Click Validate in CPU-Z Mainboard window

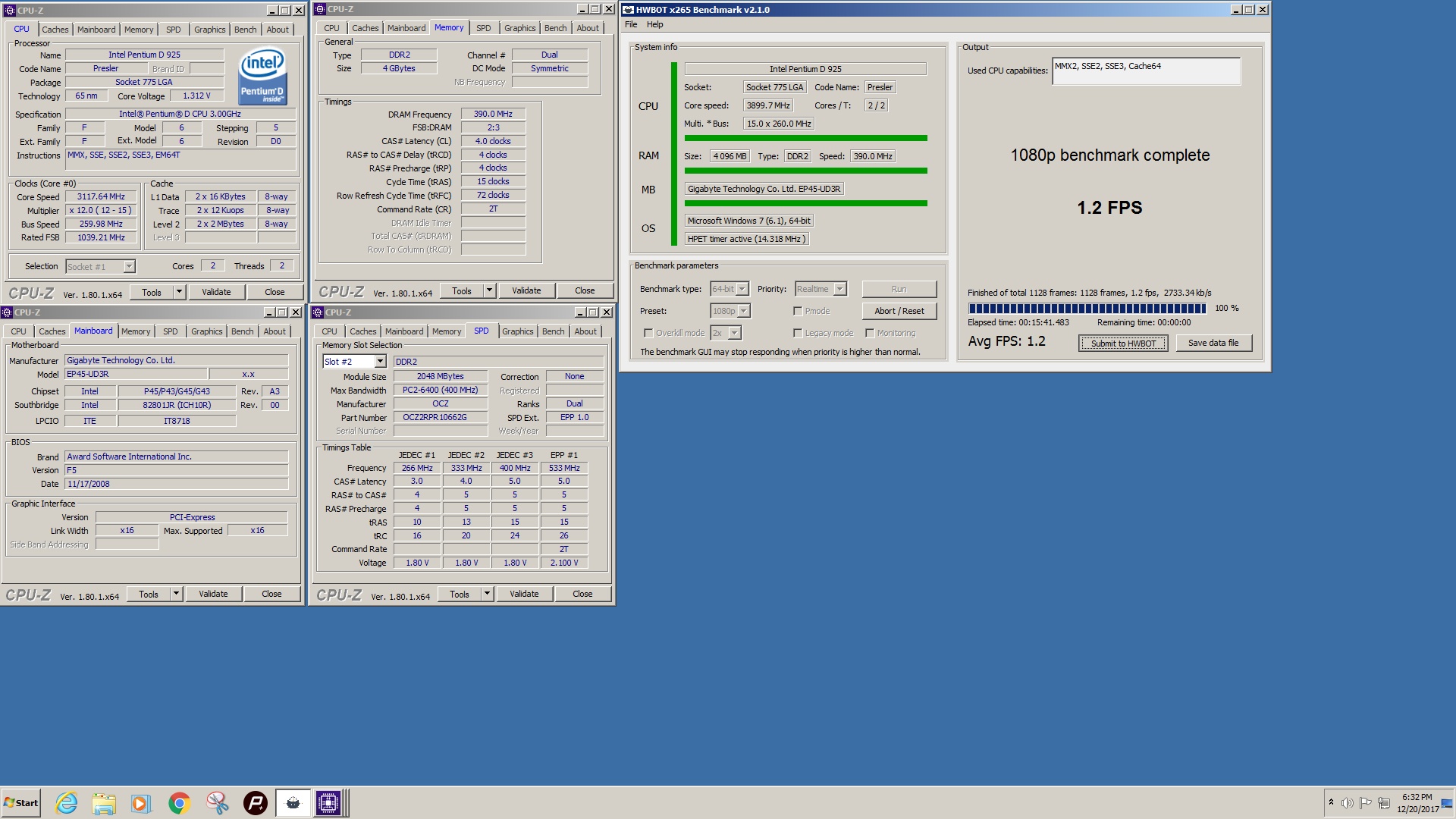click(x=213, y=594)
